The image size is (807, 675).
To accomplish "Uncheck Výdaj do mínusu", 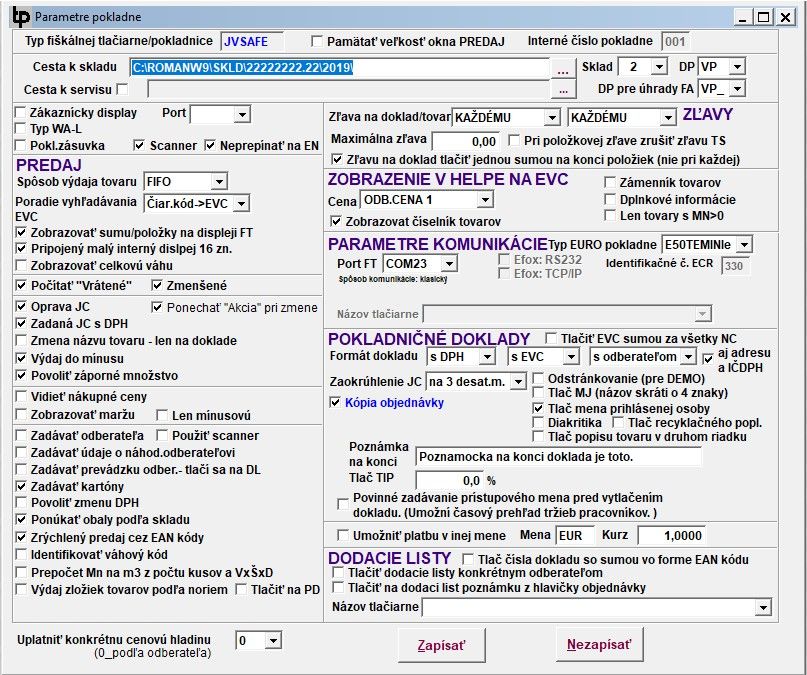I will point(21,358).
